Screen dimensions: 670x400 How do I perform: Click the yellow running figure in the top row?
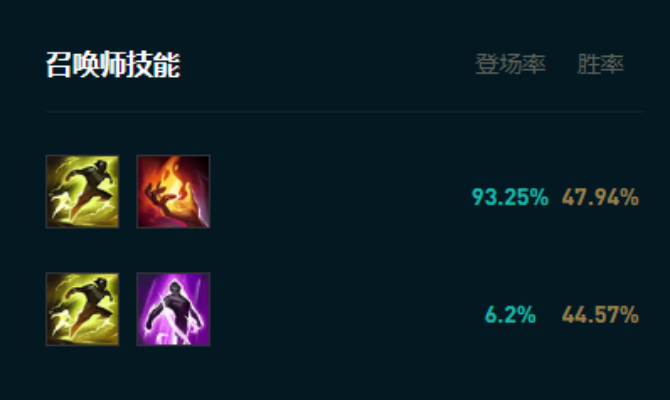[82, 191]
